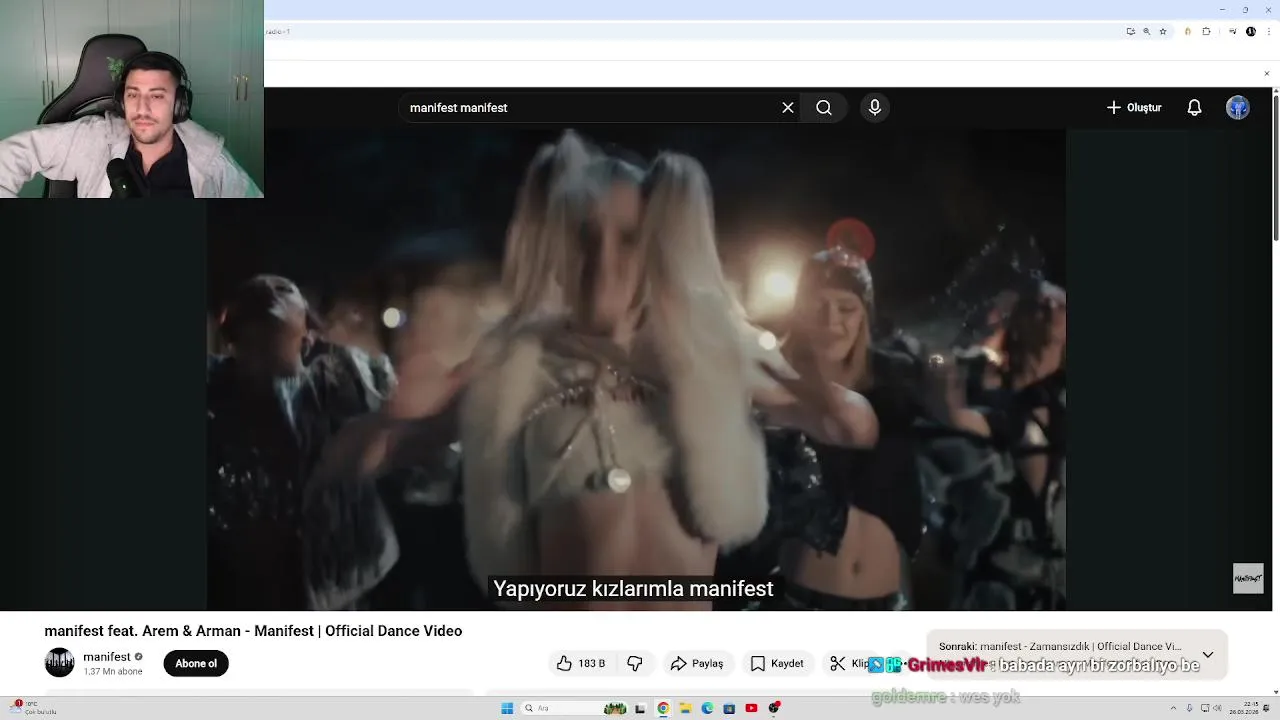Open Microsoft Edge from the taskbar
This screenshot has width=1280, height=720.
tap(708, 708)
